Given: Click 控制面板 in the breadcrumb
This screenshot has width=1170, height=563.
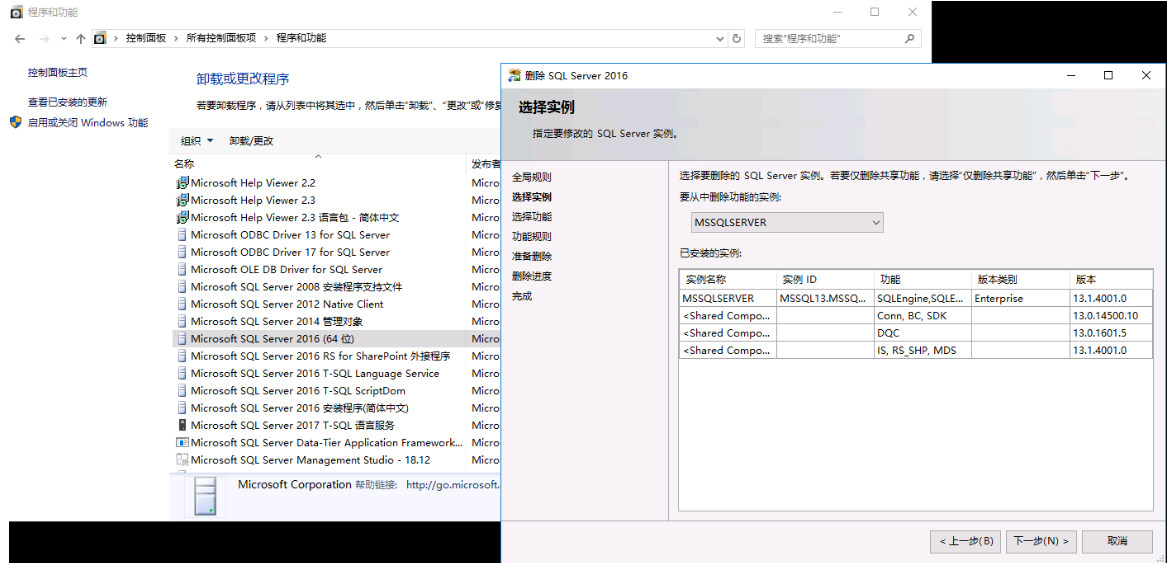Looking at the screenshot, I should pyautogui.click(x=146, y=38).
